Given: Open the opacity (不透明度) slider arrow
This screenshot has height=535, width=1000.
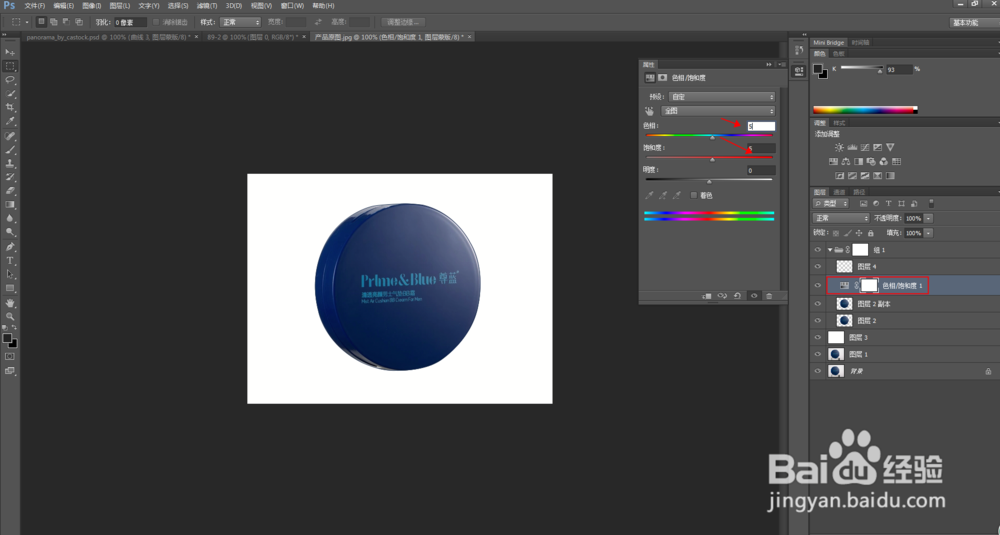Looking at the screenshot, I should [x=928, y=218].
